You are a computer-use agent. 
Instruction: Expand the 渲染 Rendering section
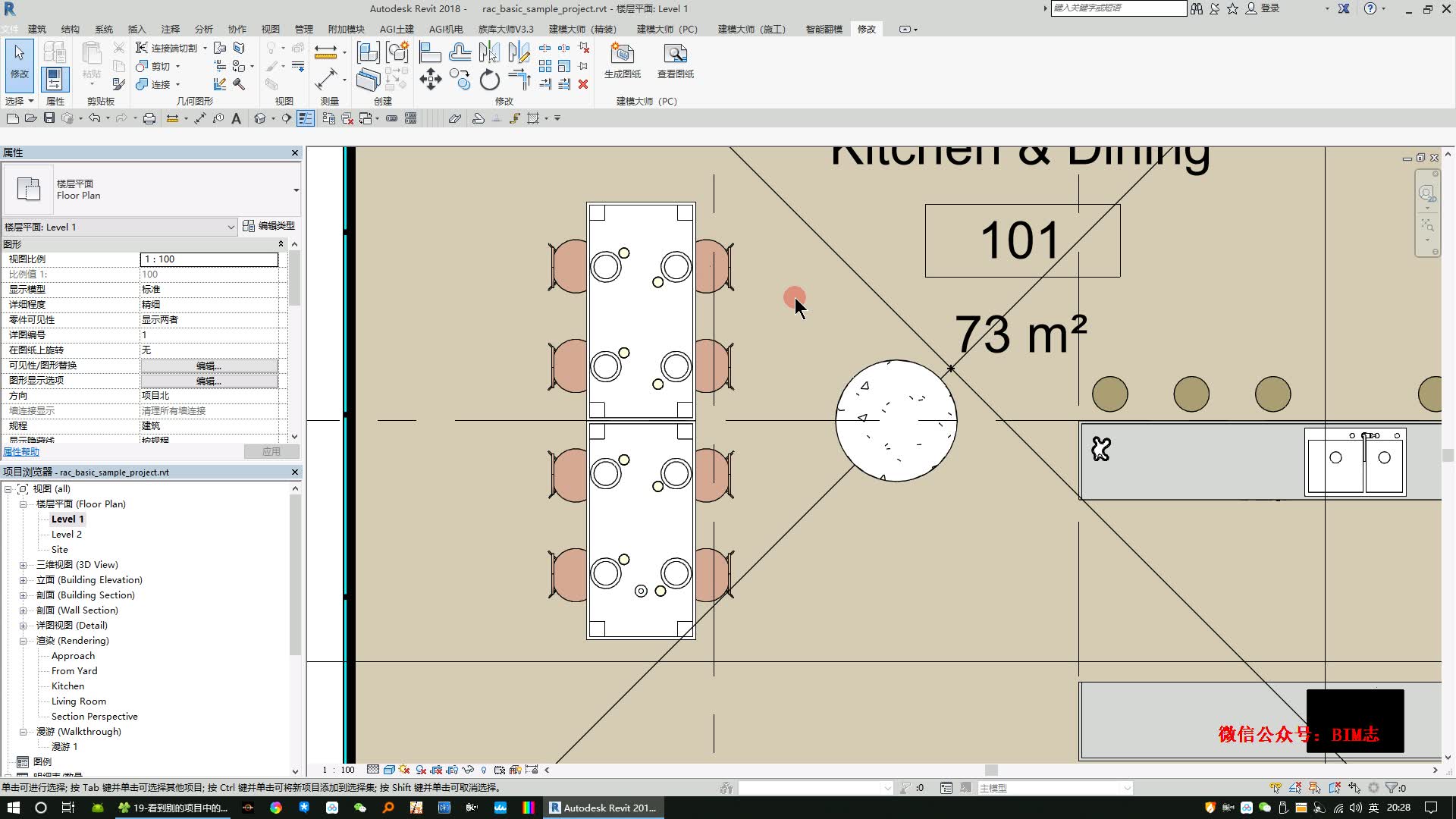(x=22, y=640)
